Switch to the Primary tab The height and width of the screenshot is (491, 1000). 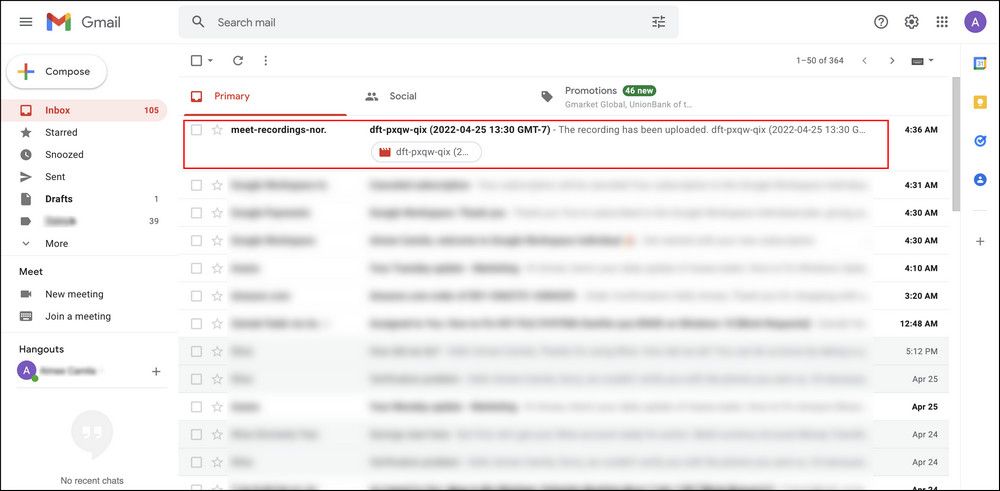(x=264, y=96)
